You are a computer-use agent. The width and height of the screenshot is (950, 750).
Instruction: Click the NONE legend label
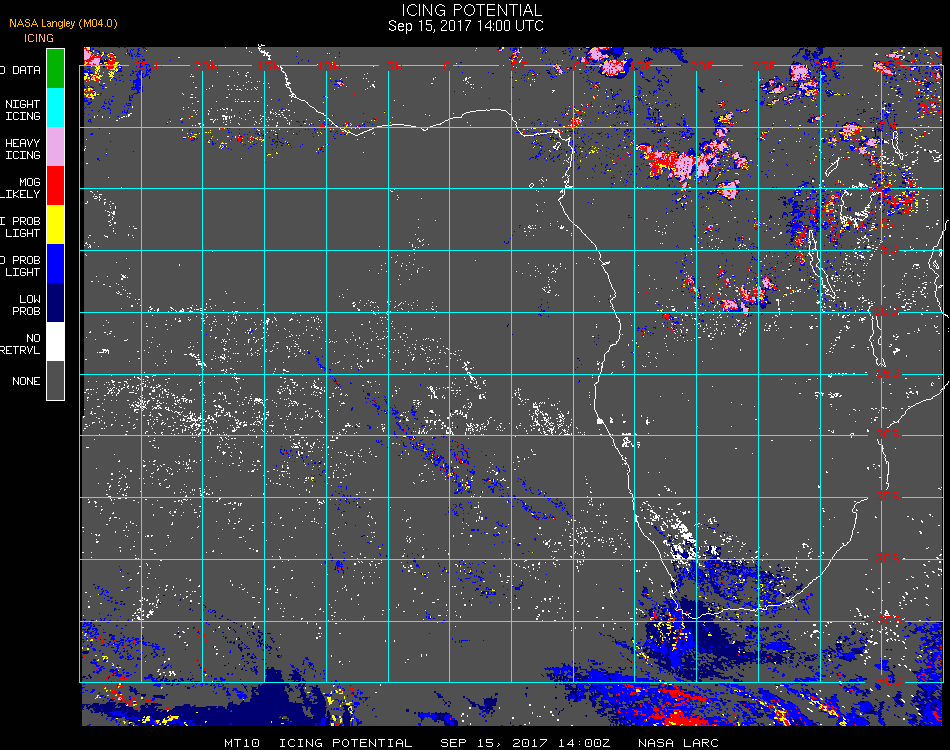point(26,381)
